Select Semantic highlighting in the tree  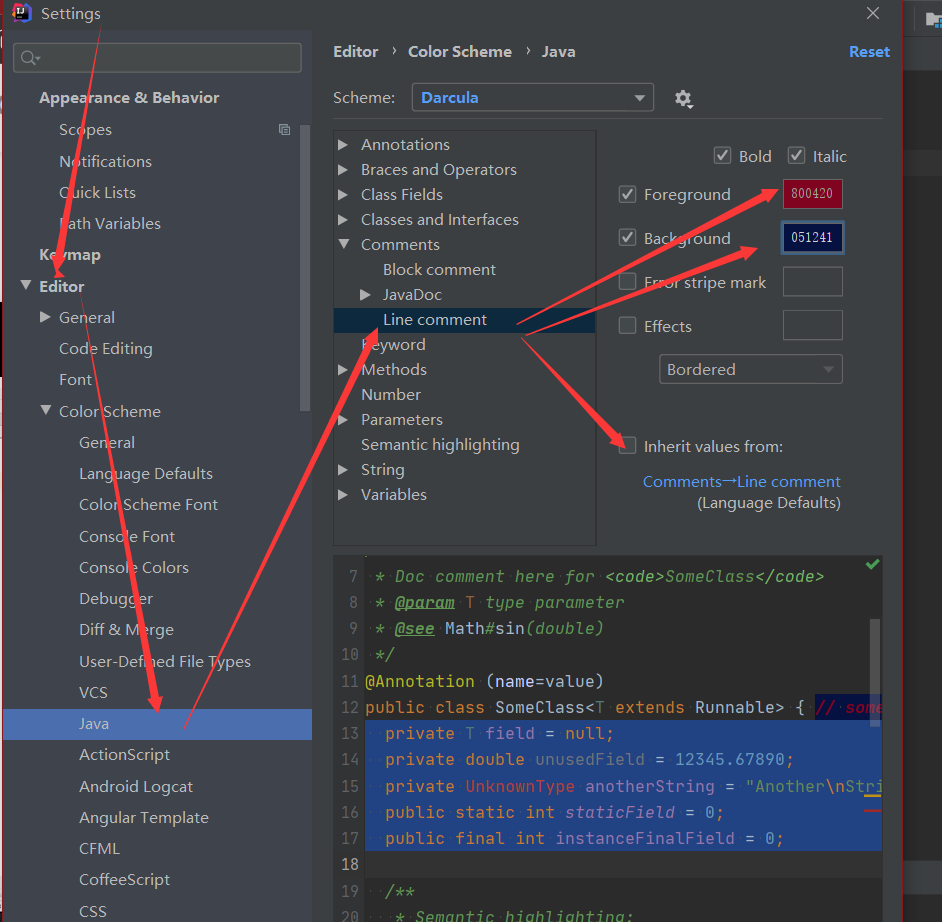(440, 444)
